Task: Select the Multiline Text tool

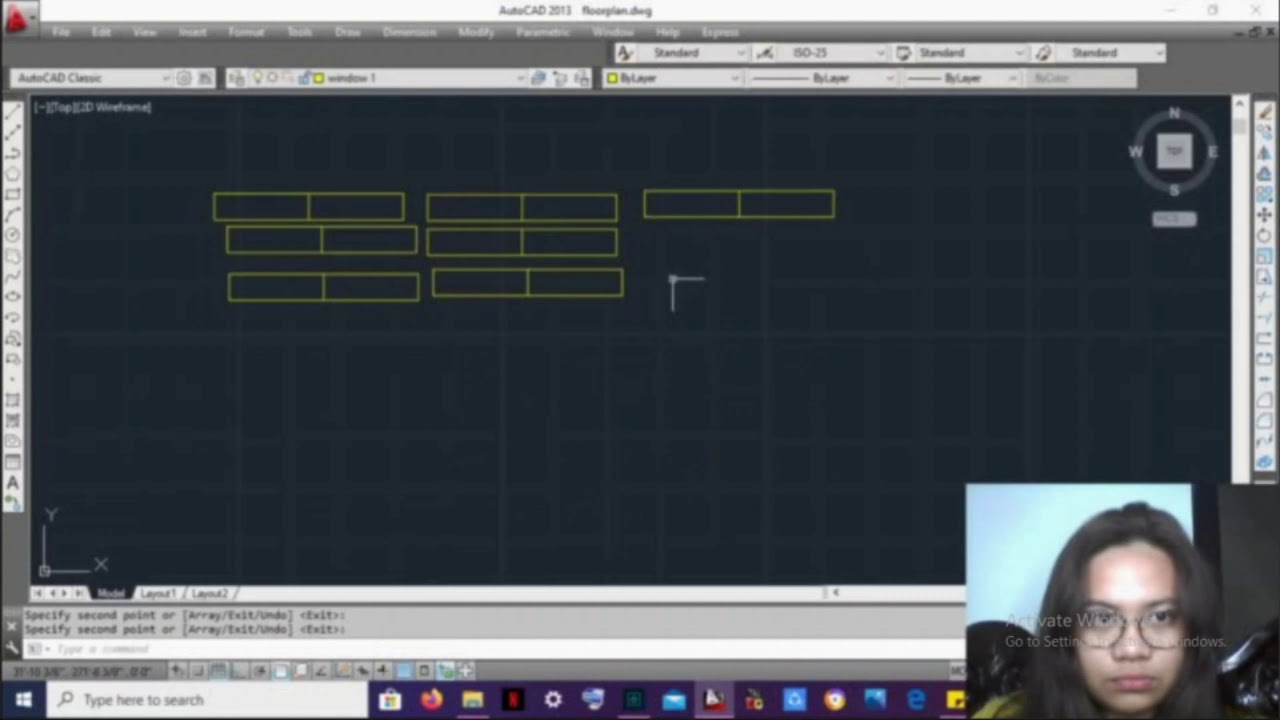Action: 13,482
